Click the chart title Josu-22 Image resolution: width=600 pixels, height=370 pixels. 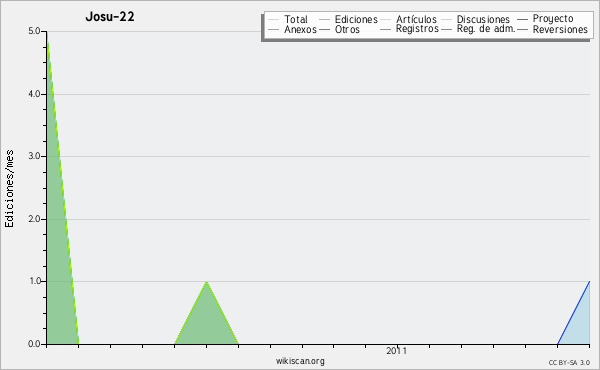[x=110, y=17]
